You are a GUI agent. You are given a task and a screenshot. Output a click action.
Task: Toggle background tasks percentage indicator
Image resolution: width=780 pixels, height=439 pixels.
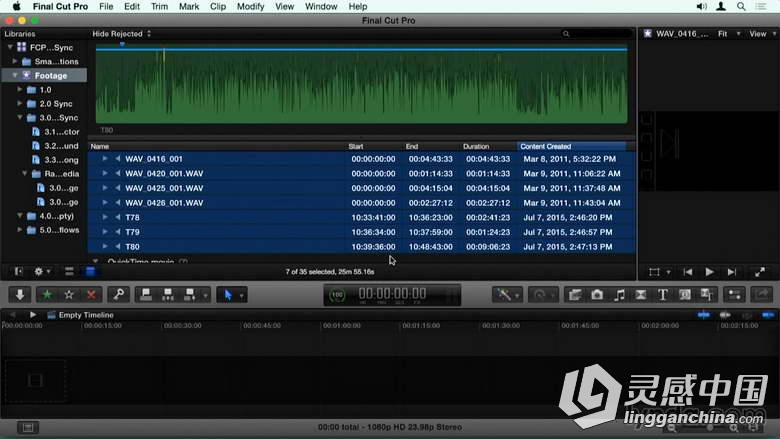[x=337, y=295]
